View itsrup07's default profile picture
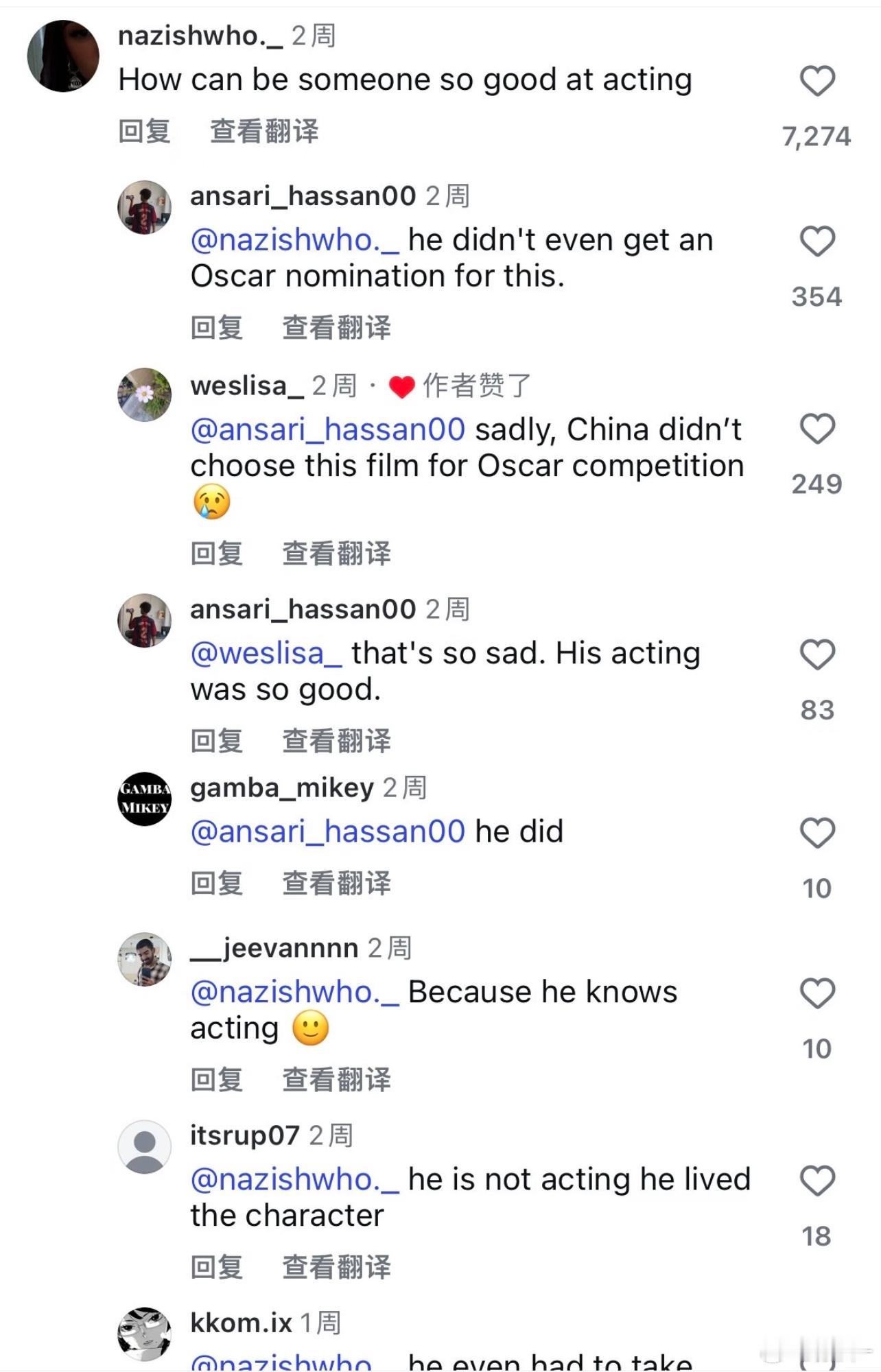The image size is (881, 1372). [144, 1146]
